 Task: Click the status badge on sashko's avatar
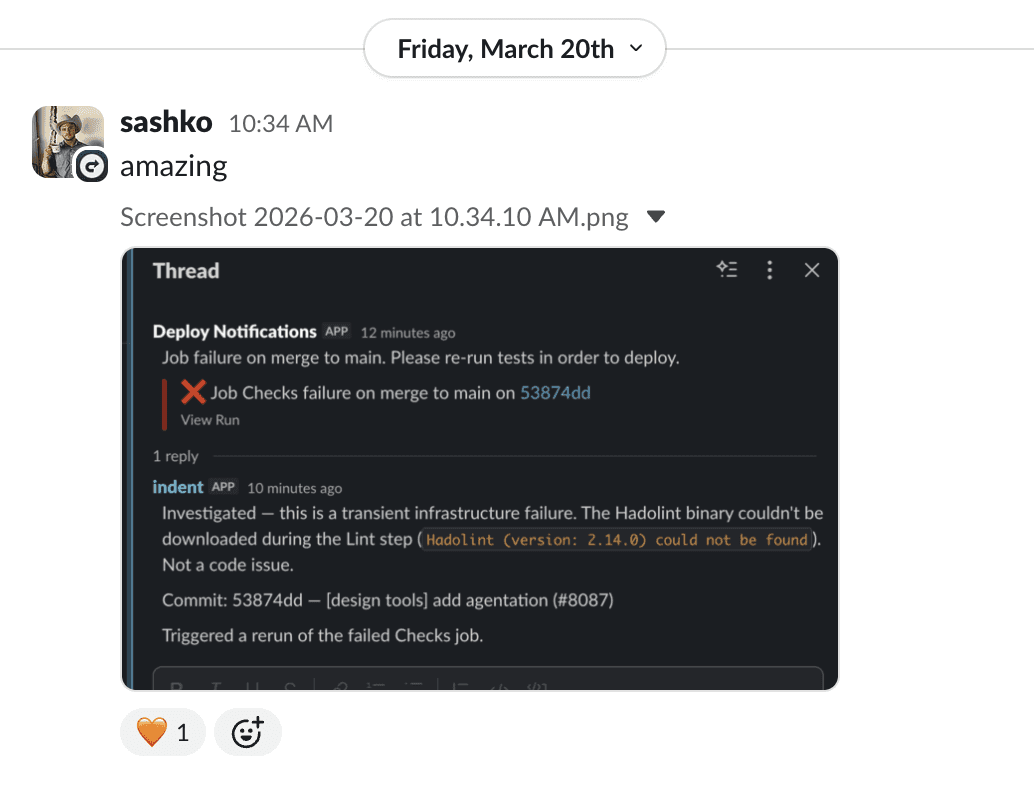(92, 166)
